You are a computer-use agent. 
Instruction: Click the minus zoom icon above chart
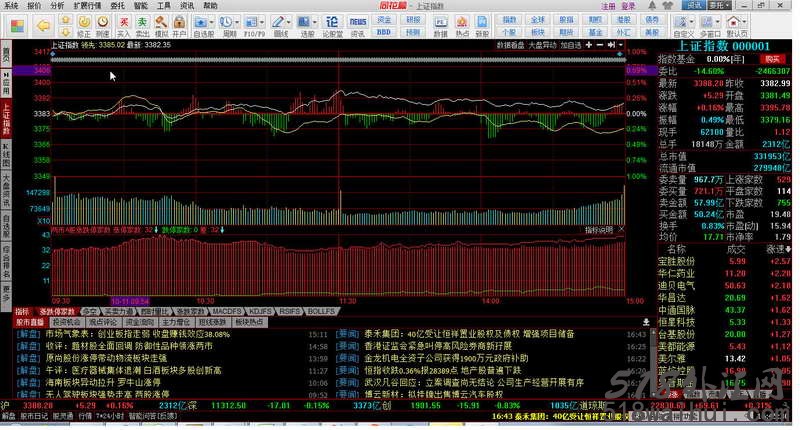(x=600, y=45)
